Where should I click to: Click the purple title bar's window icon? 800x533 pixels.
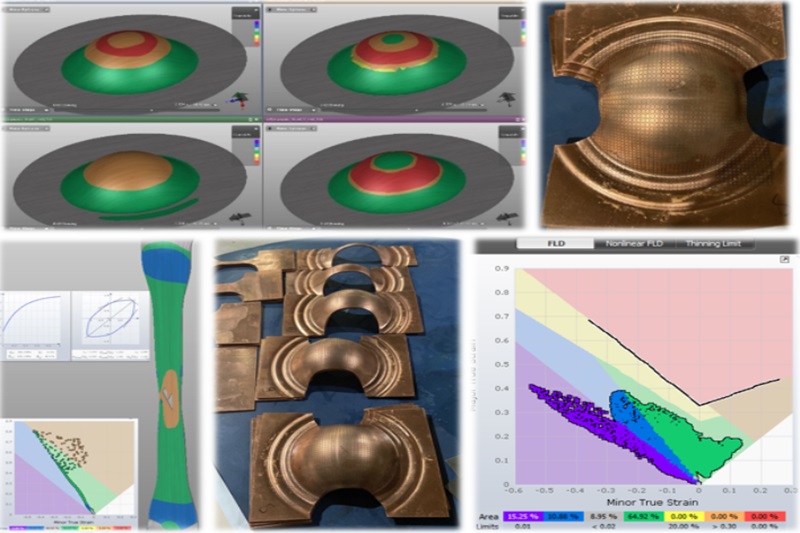(517, 119)
